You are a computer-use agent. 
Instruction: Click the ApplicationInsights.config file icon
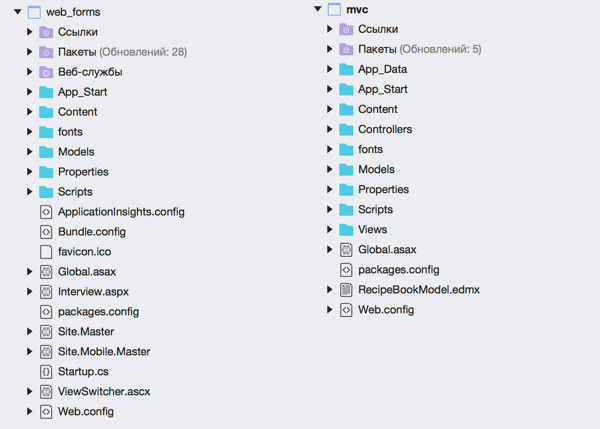(x=46, y=212)
